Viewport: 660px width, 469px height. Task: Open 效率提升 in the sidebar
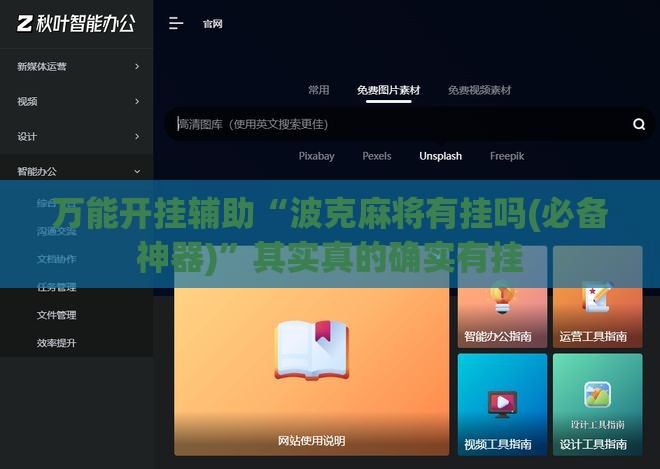56,343
